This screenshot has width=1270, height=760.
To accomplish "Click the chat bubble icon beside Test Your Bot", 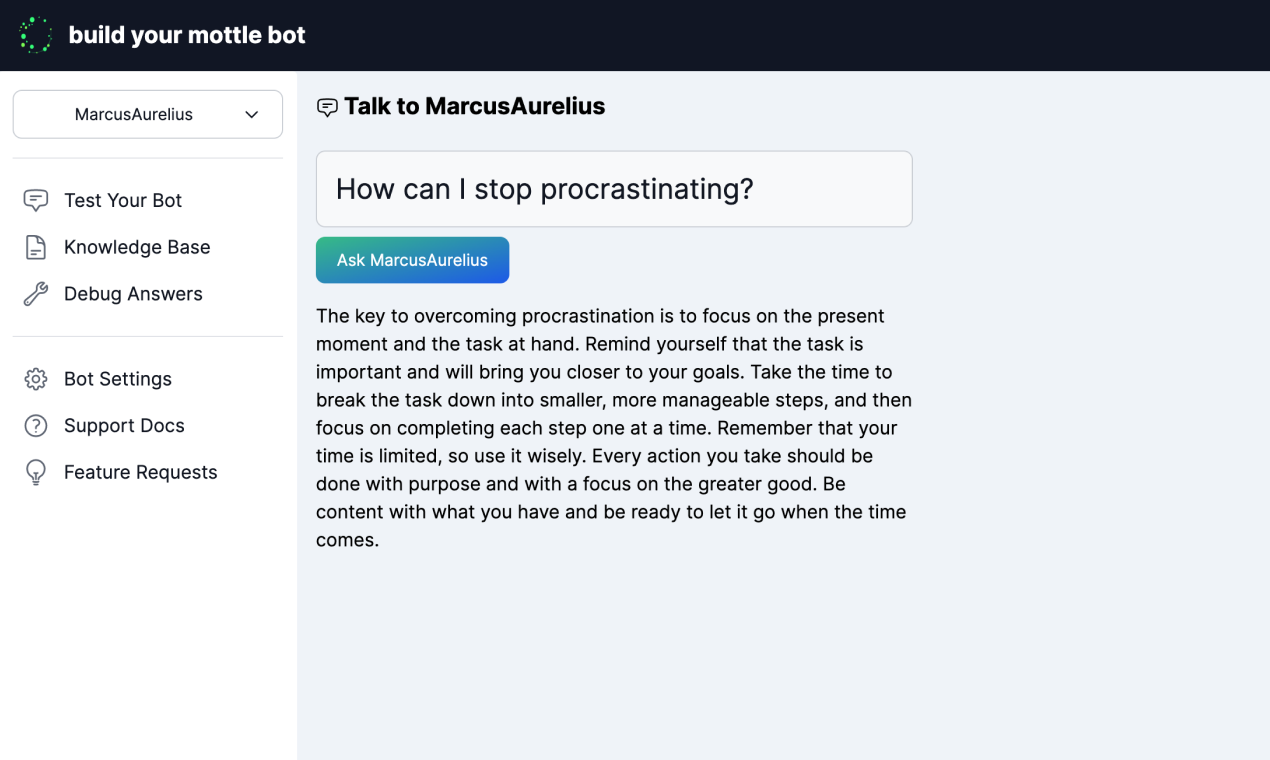I will (x=36, y=201).
